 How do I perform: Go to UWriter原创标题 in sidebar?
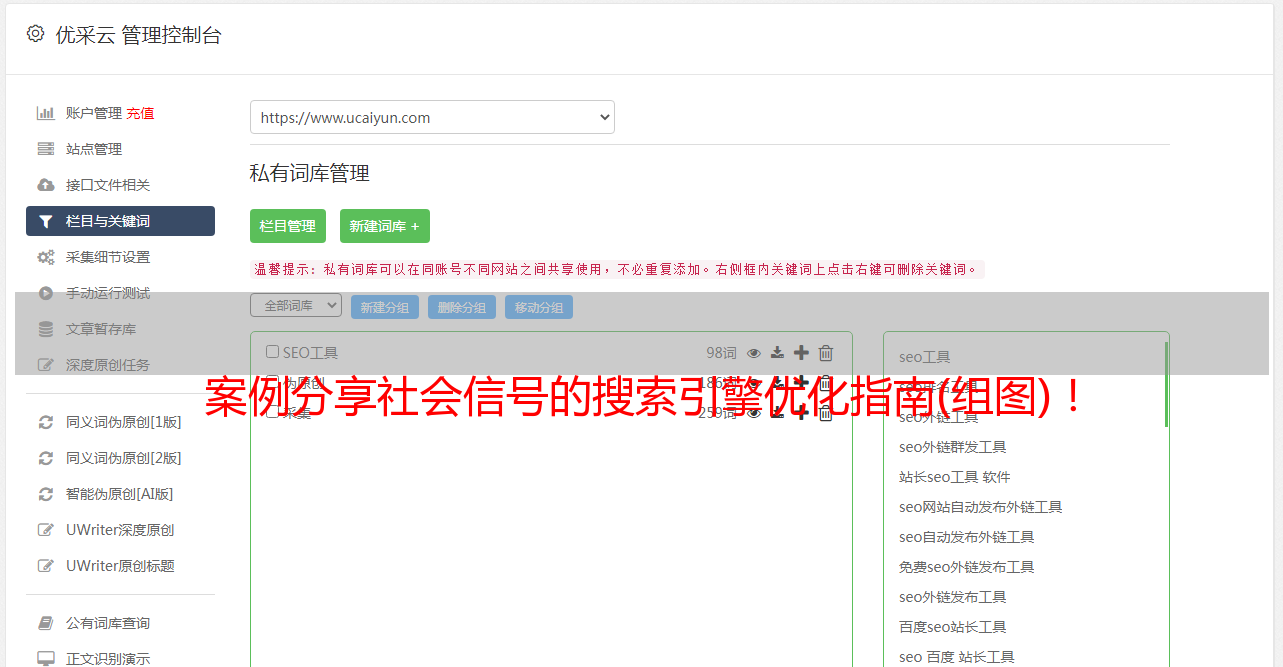coord(120,566)
